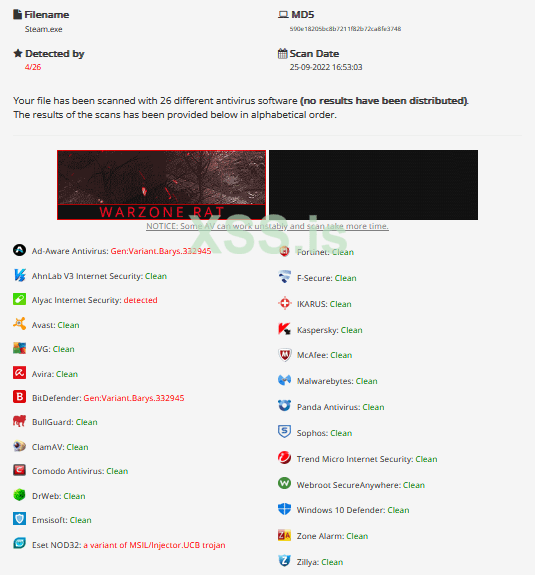Click the Ad-Aware Antivirus logo icon
535x575 pixels.
(19, 250)
